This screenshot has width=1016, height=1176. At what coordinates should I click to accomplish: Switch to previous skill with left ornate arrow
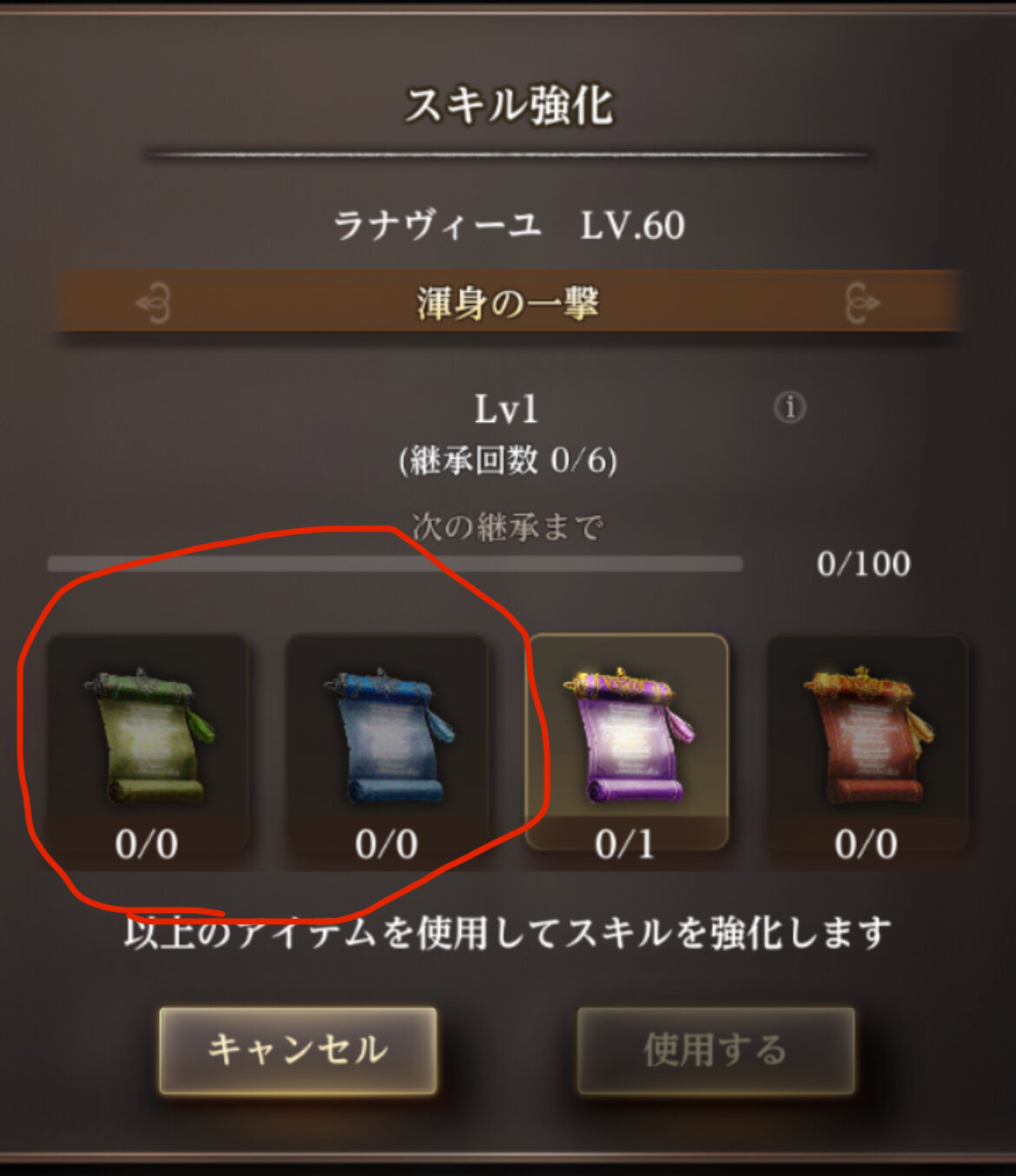point(155,303)
